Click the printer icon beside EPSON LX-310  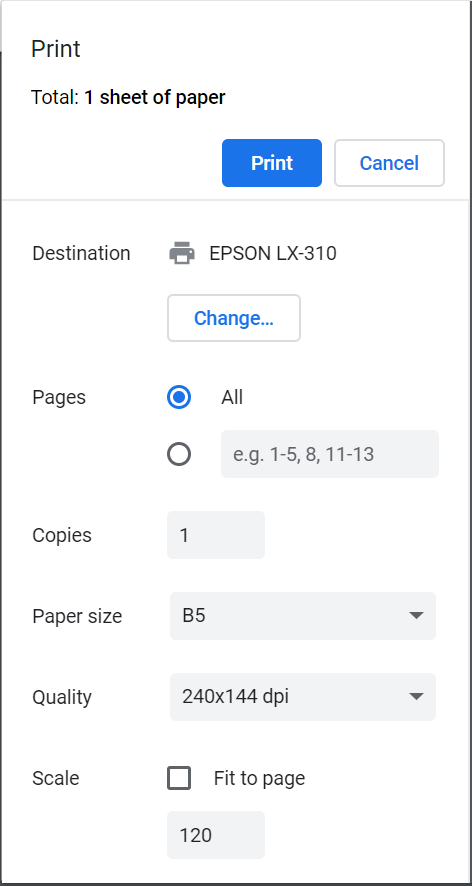point(182,253)
